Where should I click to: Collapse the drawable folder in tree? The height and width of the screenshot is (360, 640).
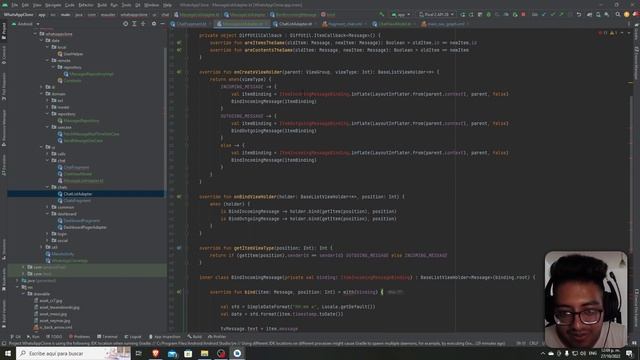(x=24, y=294)
